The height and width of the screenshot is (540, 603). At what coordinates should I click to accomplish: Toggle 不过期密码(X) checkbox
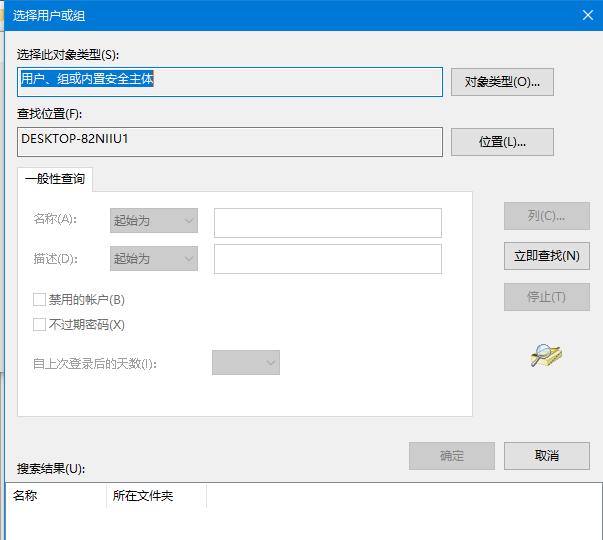click(40, 325)
